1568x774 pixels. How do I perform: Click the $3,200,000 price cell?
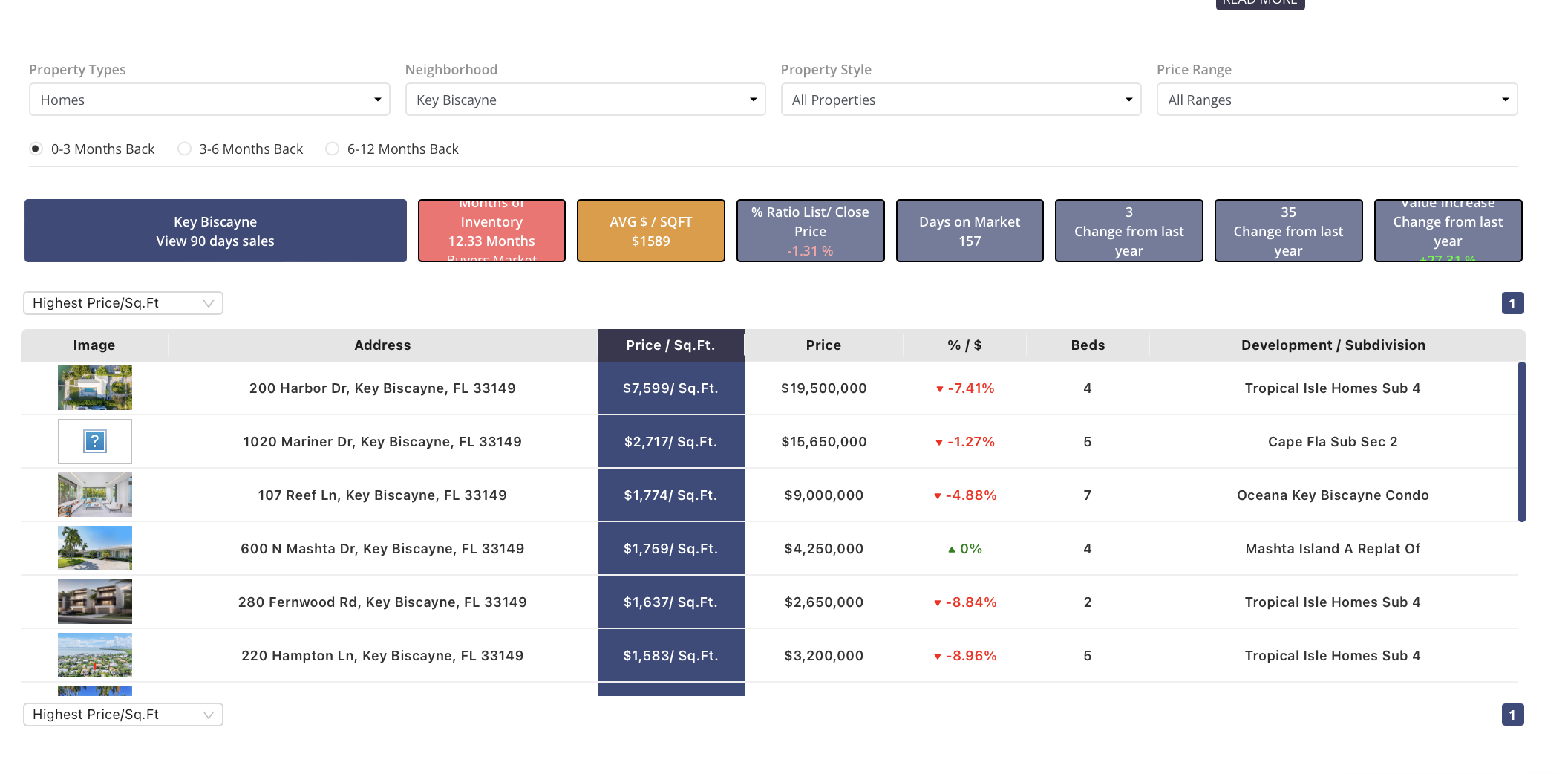824,656
